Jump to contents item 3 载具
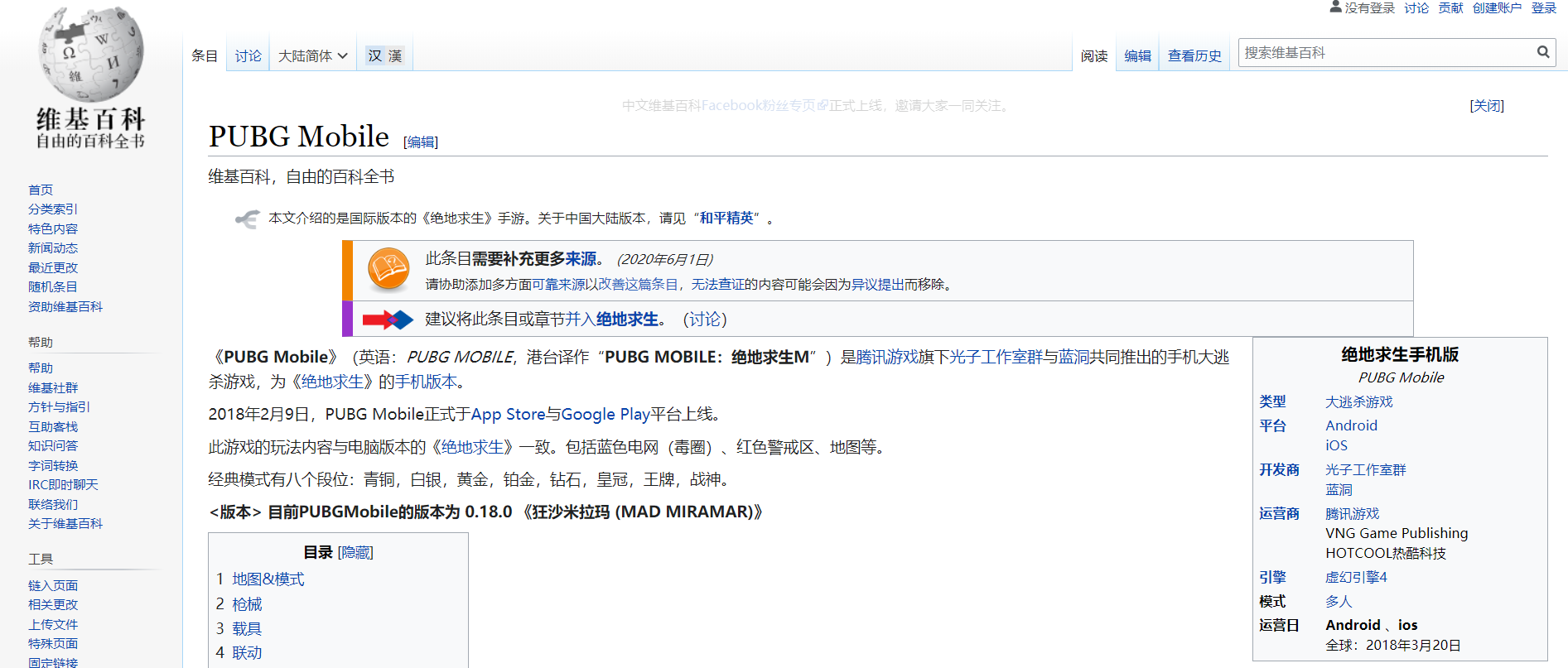Viewport: 1568px width, 668px height. 247,629
